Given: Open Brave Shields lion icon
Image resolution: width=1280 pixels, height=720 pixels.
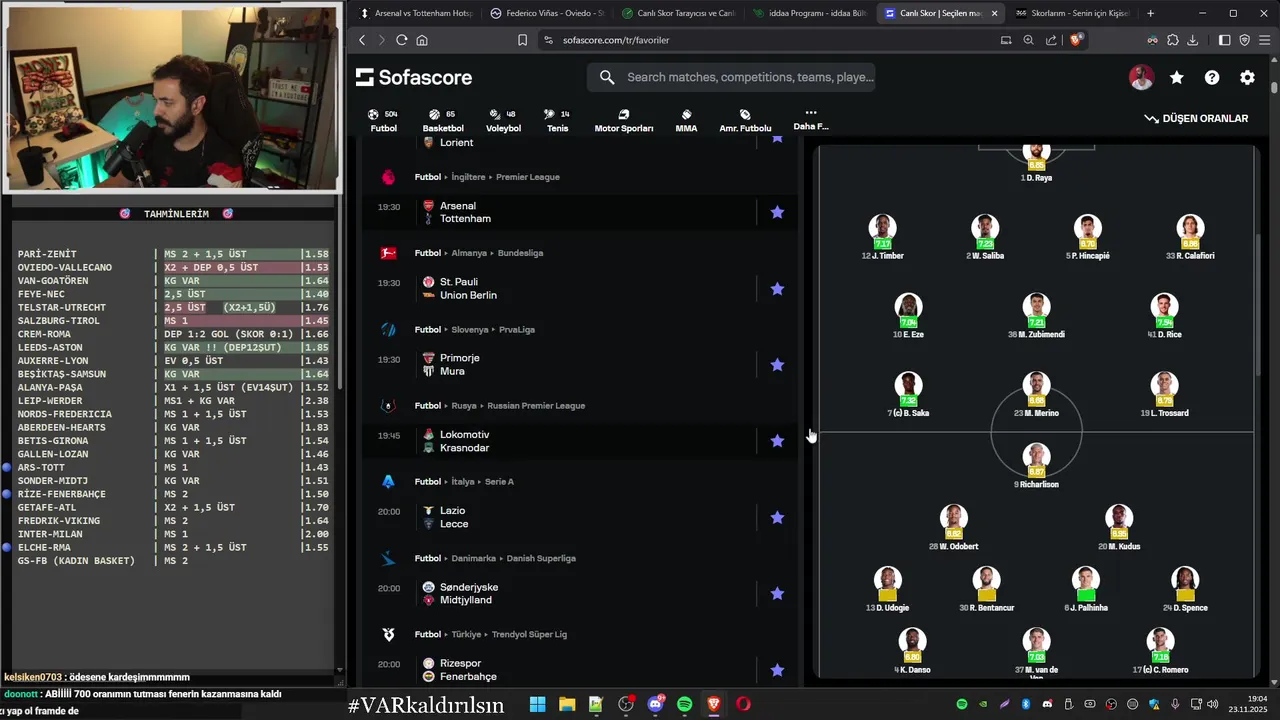Looking at the screenshot, I should point(1076,40).
